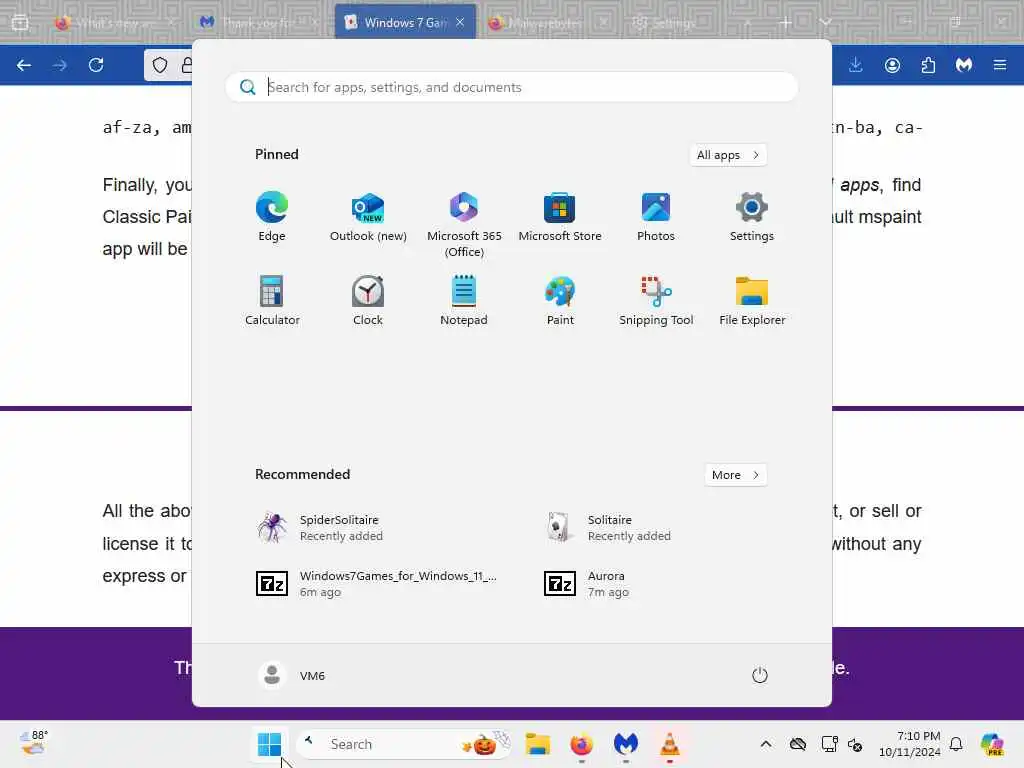Click the volume muted tray icon

tap(855, 744)
